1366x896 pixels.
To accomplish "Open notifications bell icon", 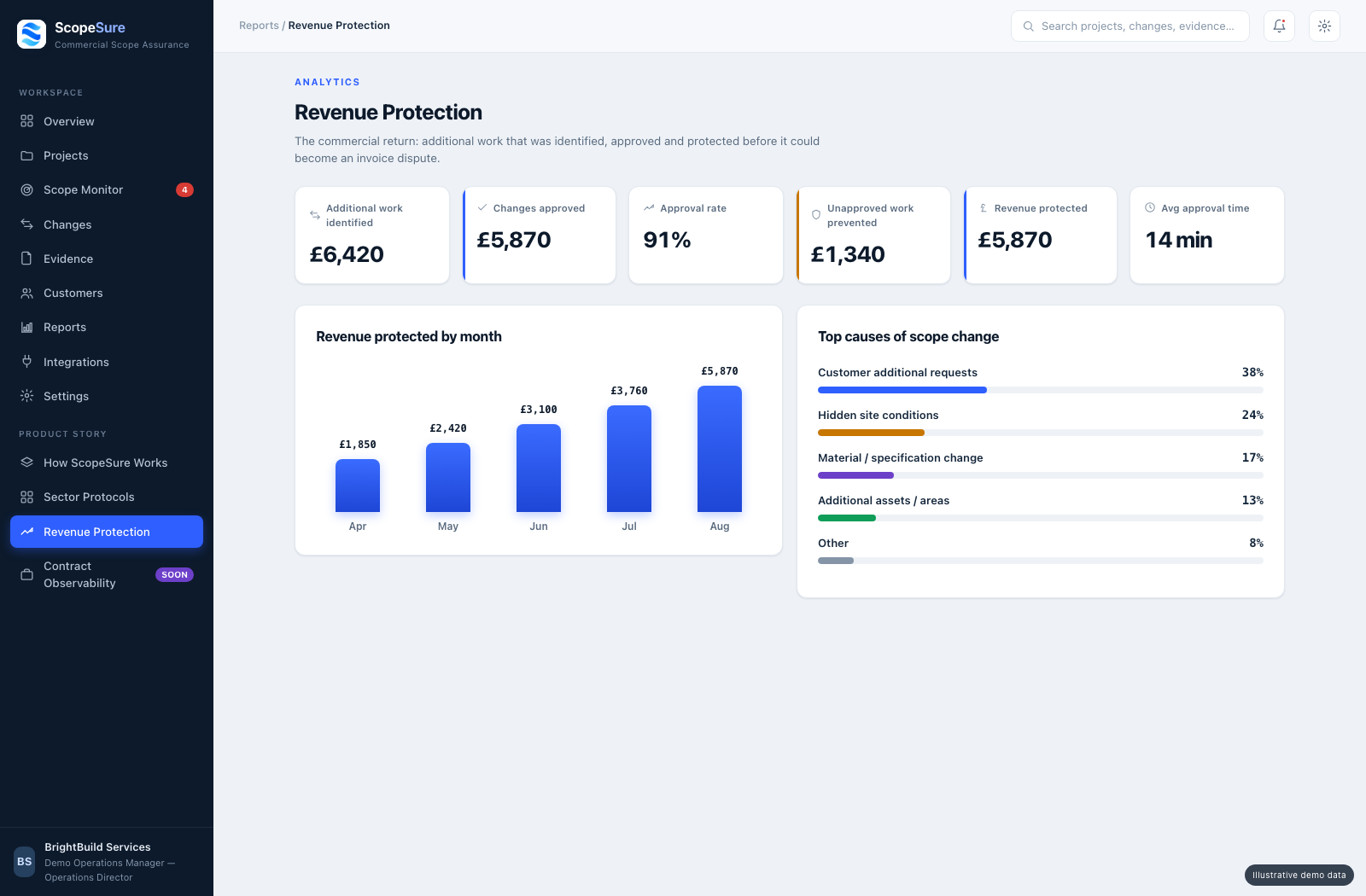I will click(x=1279, y=26).
